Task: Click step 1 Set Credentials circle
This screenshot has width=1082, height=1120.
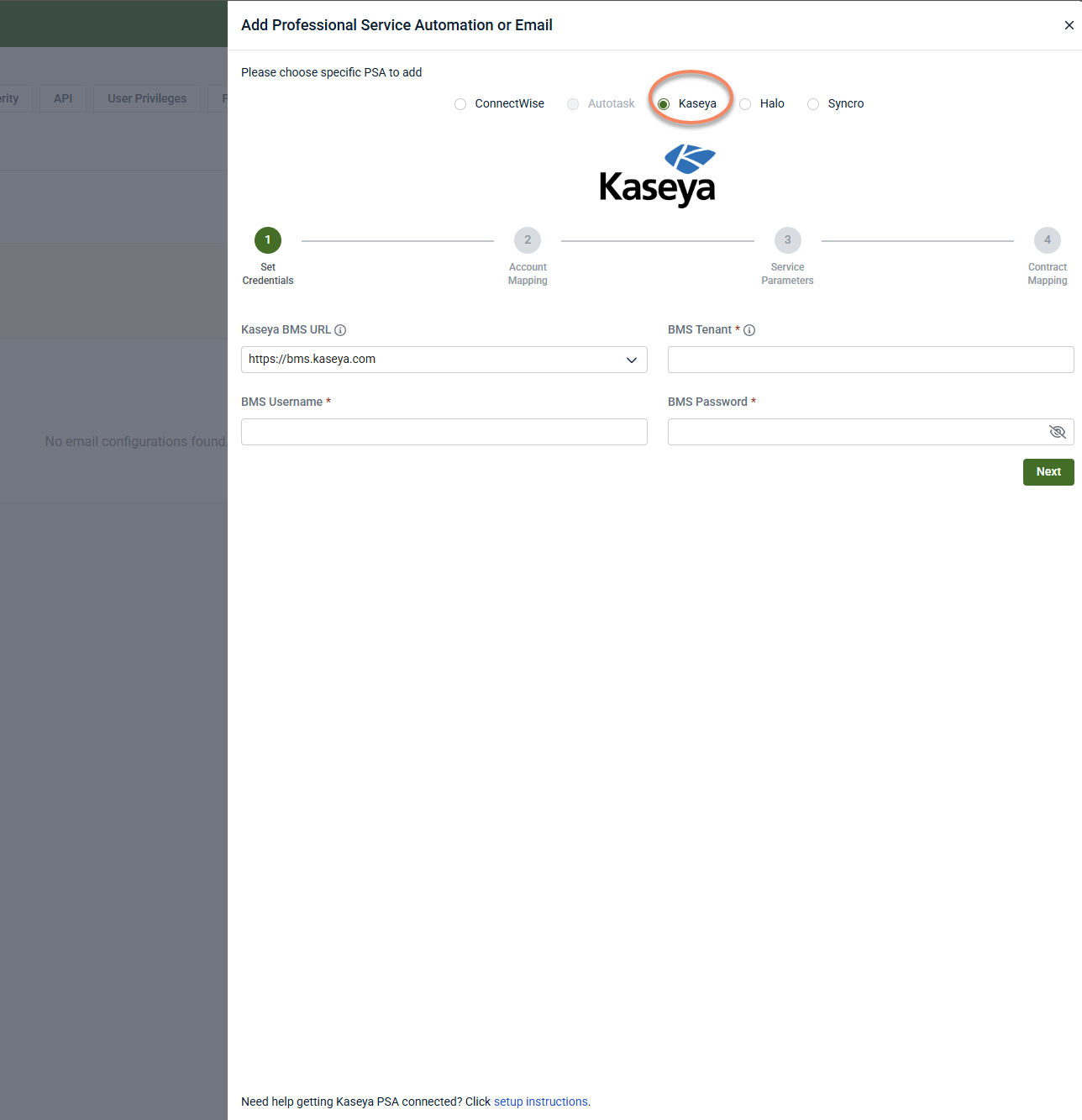Action: pyautogui.click(x=268, y=240)
